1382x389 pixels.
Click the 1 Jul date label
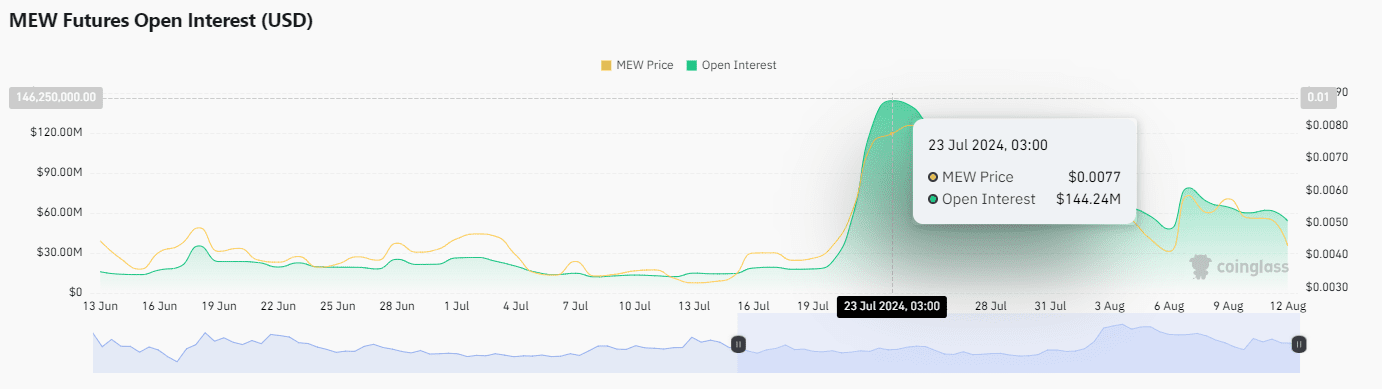point(457,306)
